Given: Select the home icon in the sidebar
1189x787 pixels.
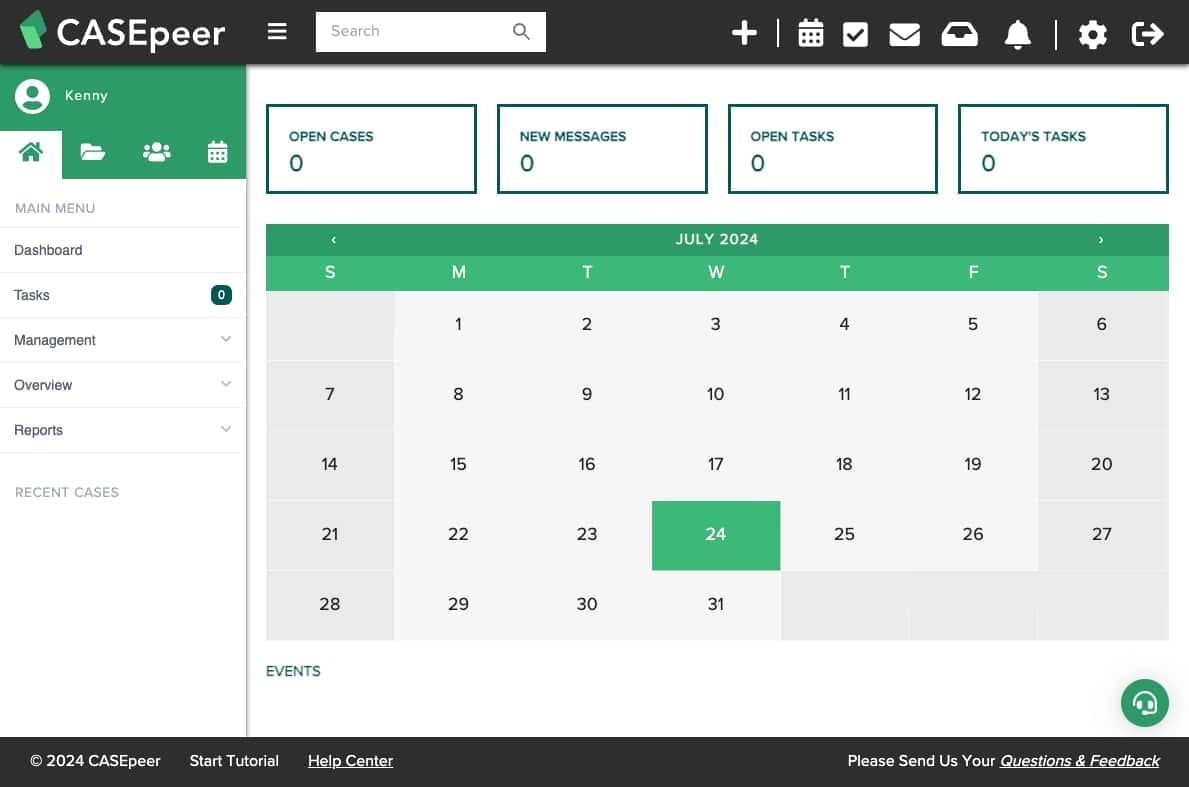Looking at the screenshot, I should [31, 151].
